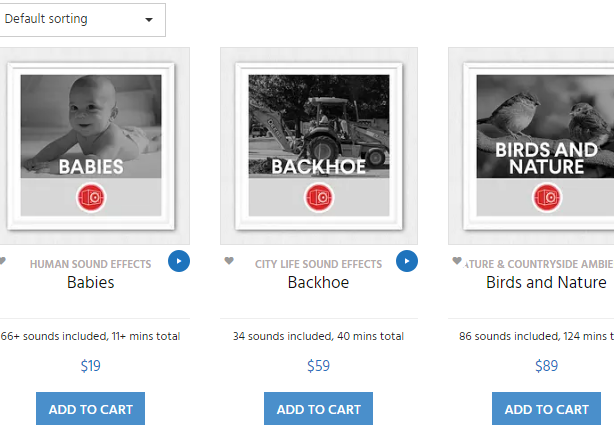Open the Human Sound Effects category

click(x=90, y=264)
